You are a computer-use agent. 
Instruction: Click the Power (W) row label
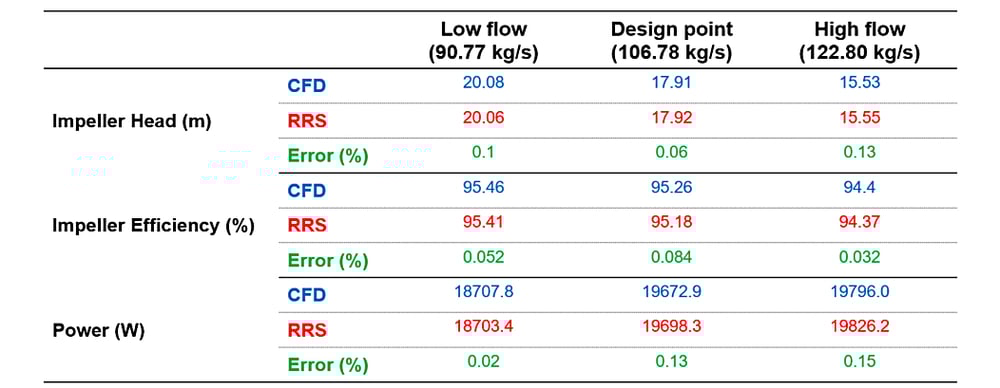coord(98,331)
